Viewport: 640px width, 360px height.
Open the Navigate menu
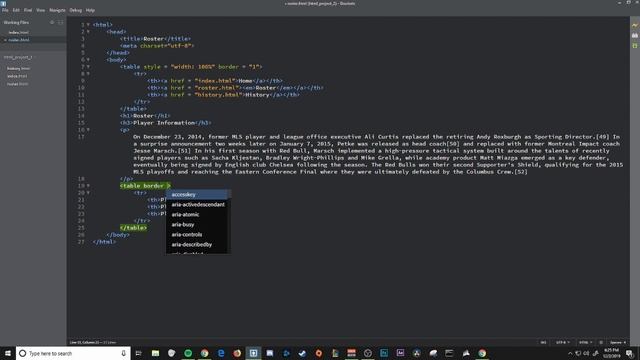(57, 10)
